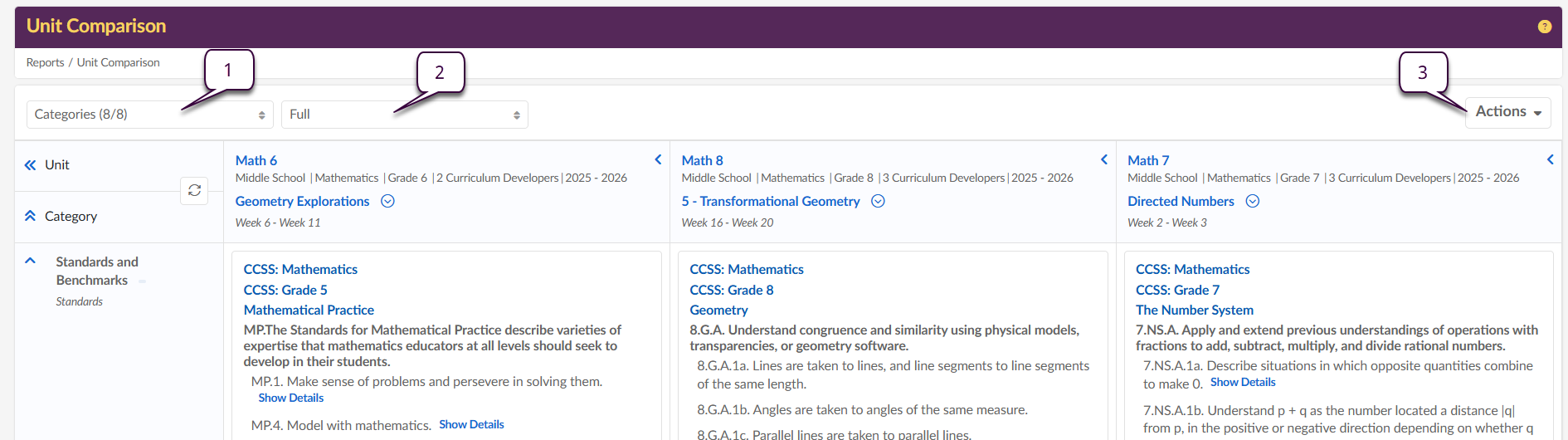Screen dimensions: 1568x440
Task: Go to Reports breadcrumb
Action: coord(45,62)
